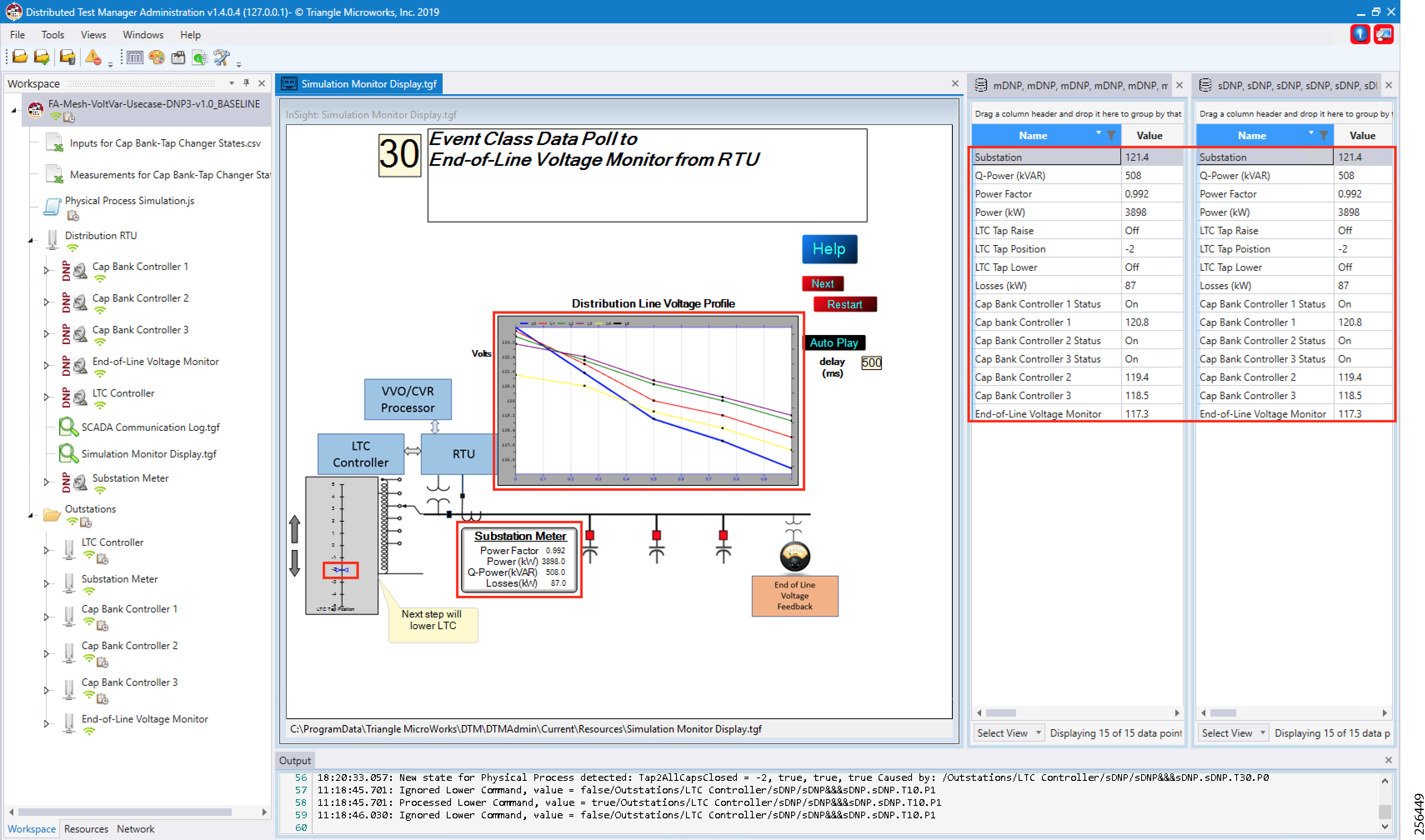This screenshot has height=840, width=1425.
Task: Click the LTC lower down arrow
Action: point(294,564)
